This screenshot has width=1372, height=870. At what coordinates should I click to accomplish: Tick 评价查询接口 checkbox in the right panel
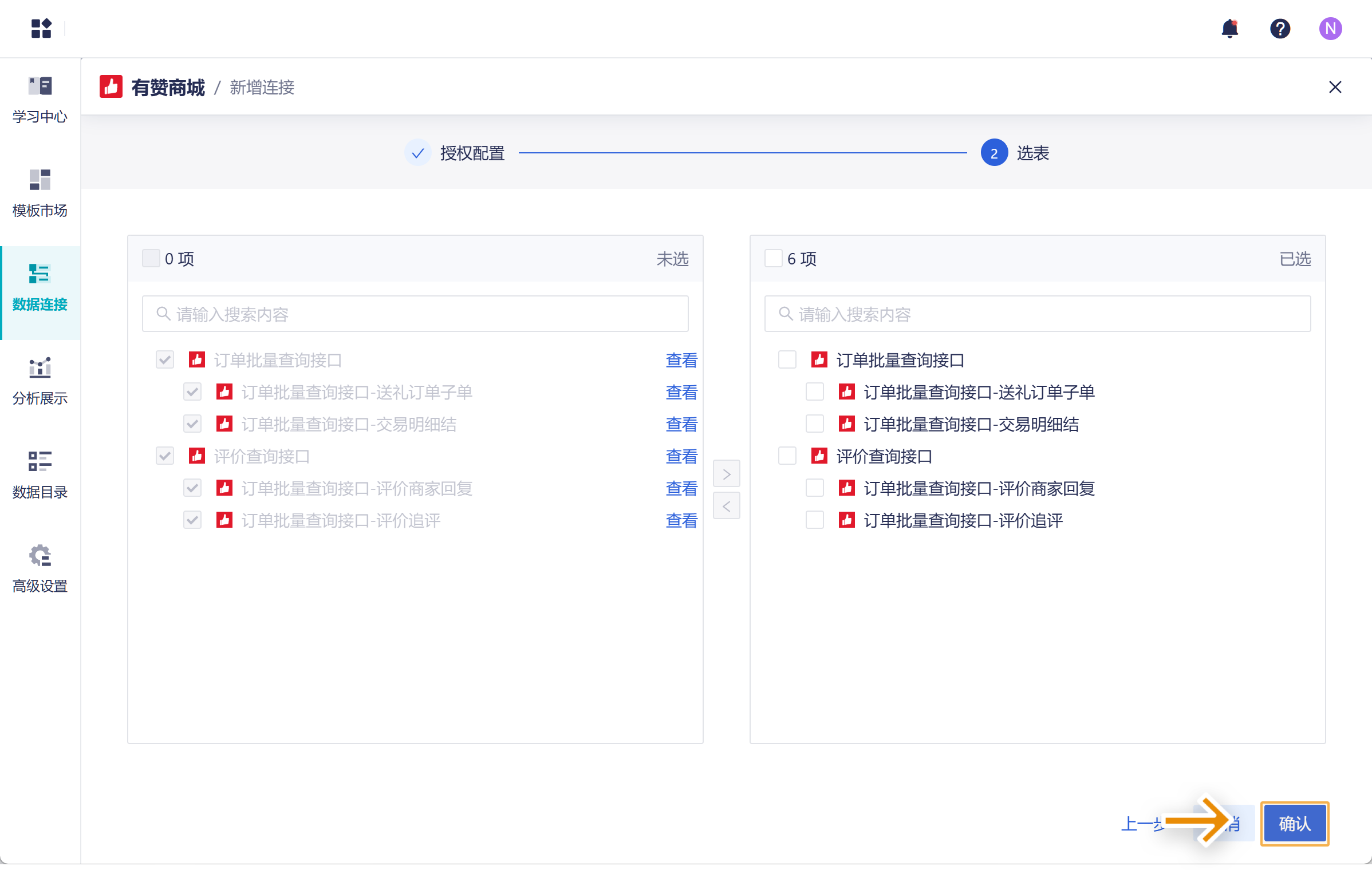pos(787,456)
